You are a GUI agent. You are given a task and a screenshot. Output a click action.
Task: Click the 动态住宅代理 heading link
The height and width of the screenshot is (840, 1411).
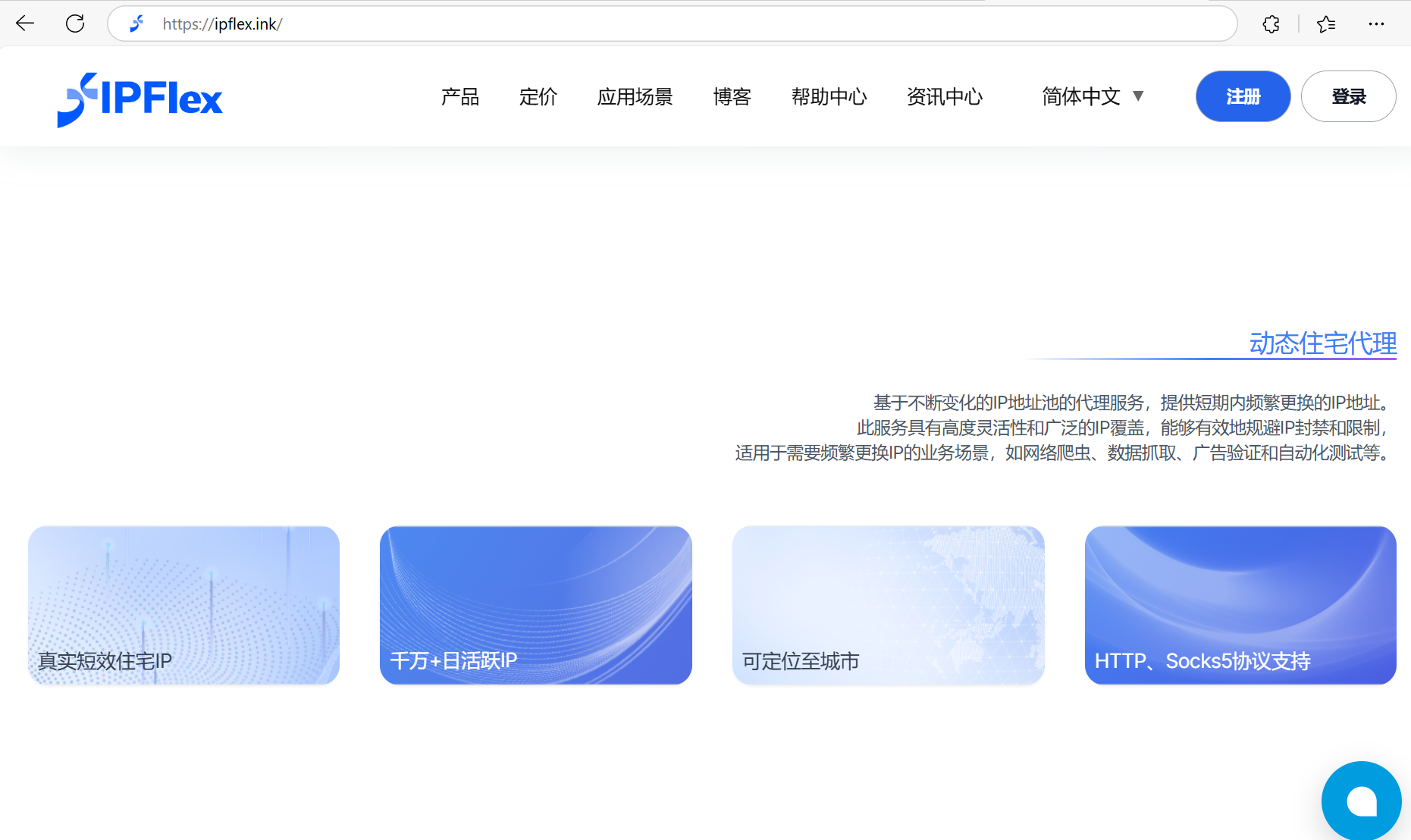1322,343
